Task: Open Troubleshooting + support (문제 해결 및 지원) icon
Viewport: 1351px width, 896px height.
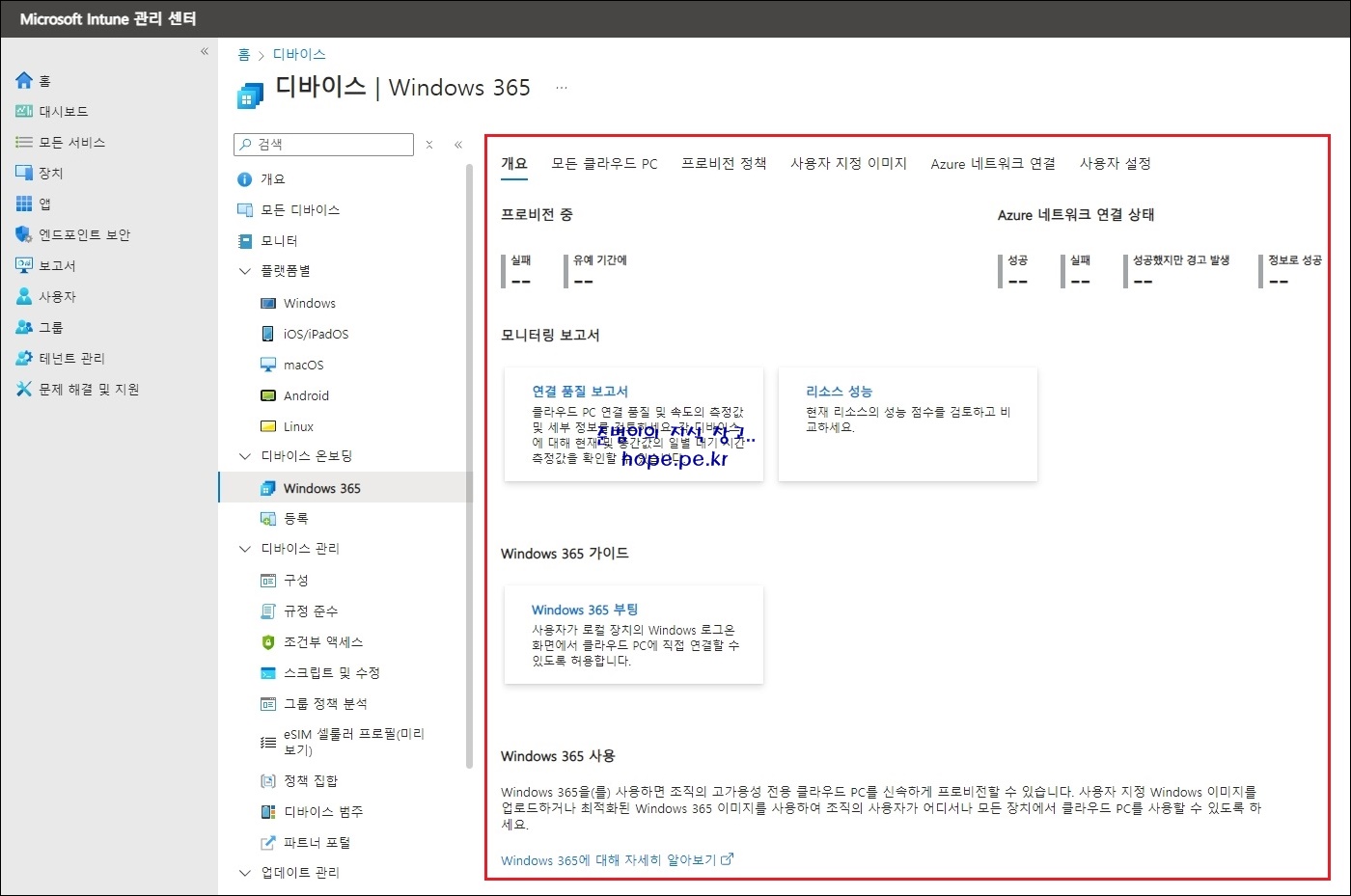Action: (24, 389)
